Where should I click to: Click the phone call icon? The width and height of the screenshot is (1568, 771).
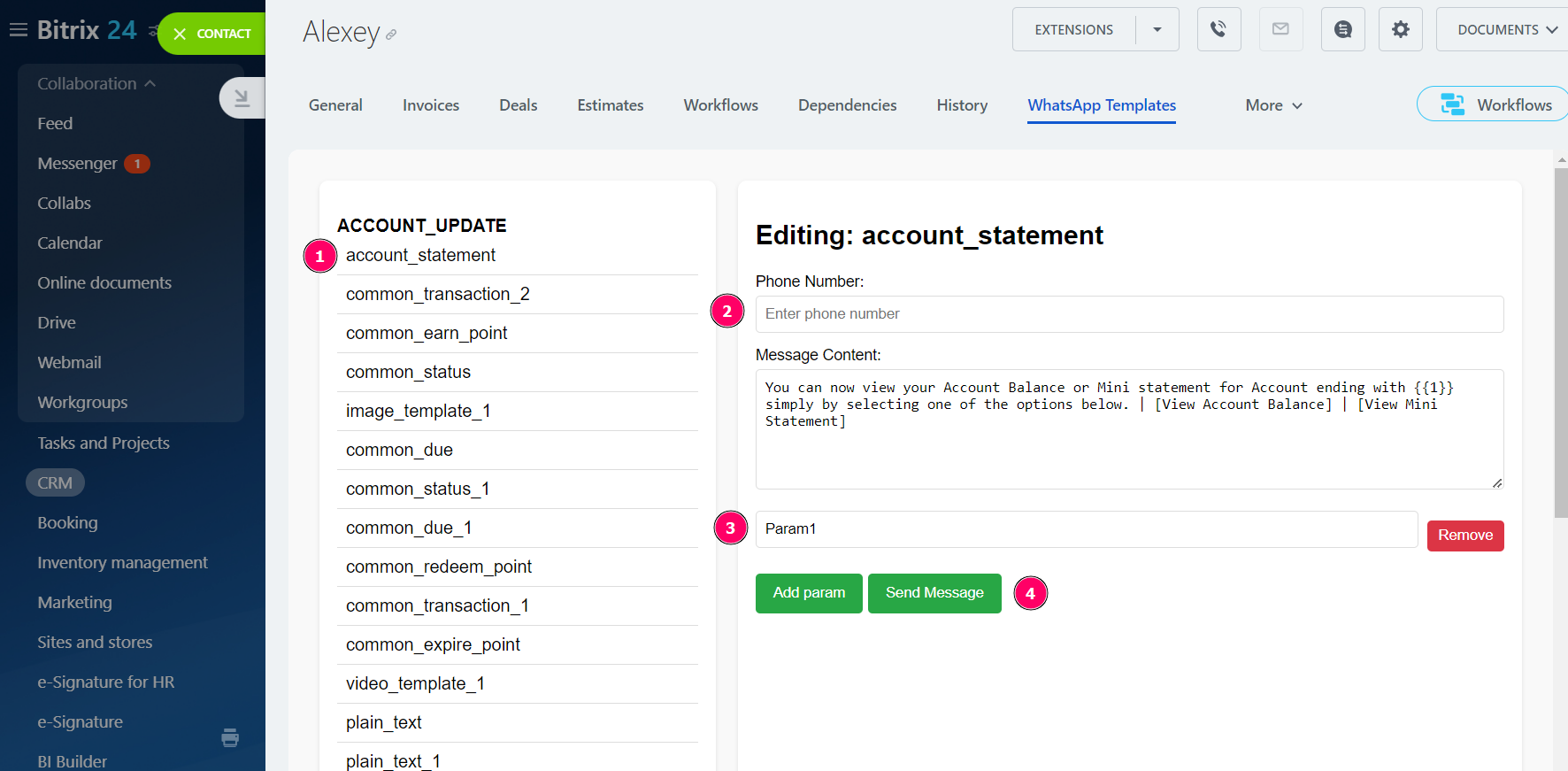coord(1218,29)
